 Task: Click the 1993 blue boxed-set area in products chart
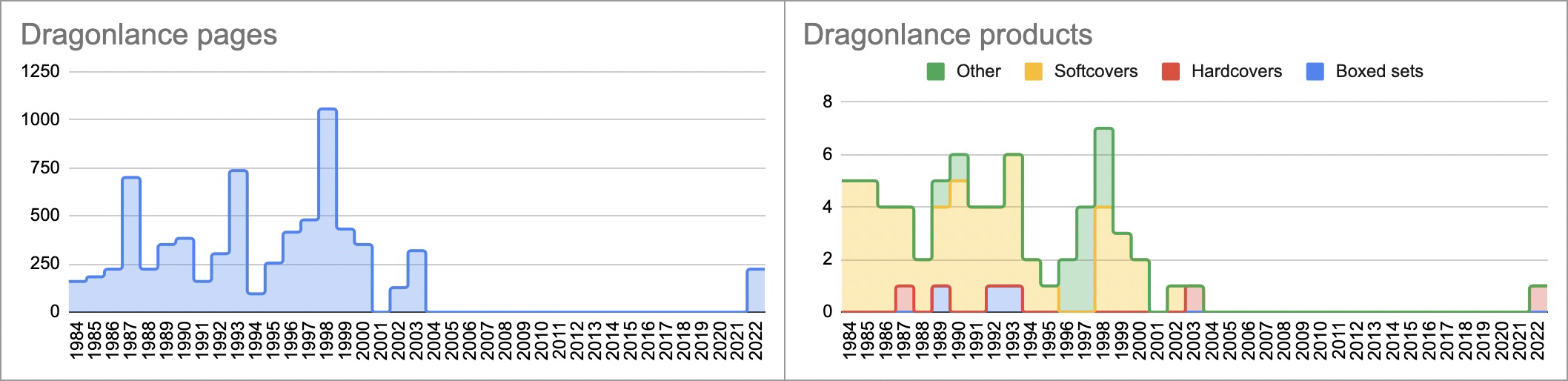tap(1014, 299)
